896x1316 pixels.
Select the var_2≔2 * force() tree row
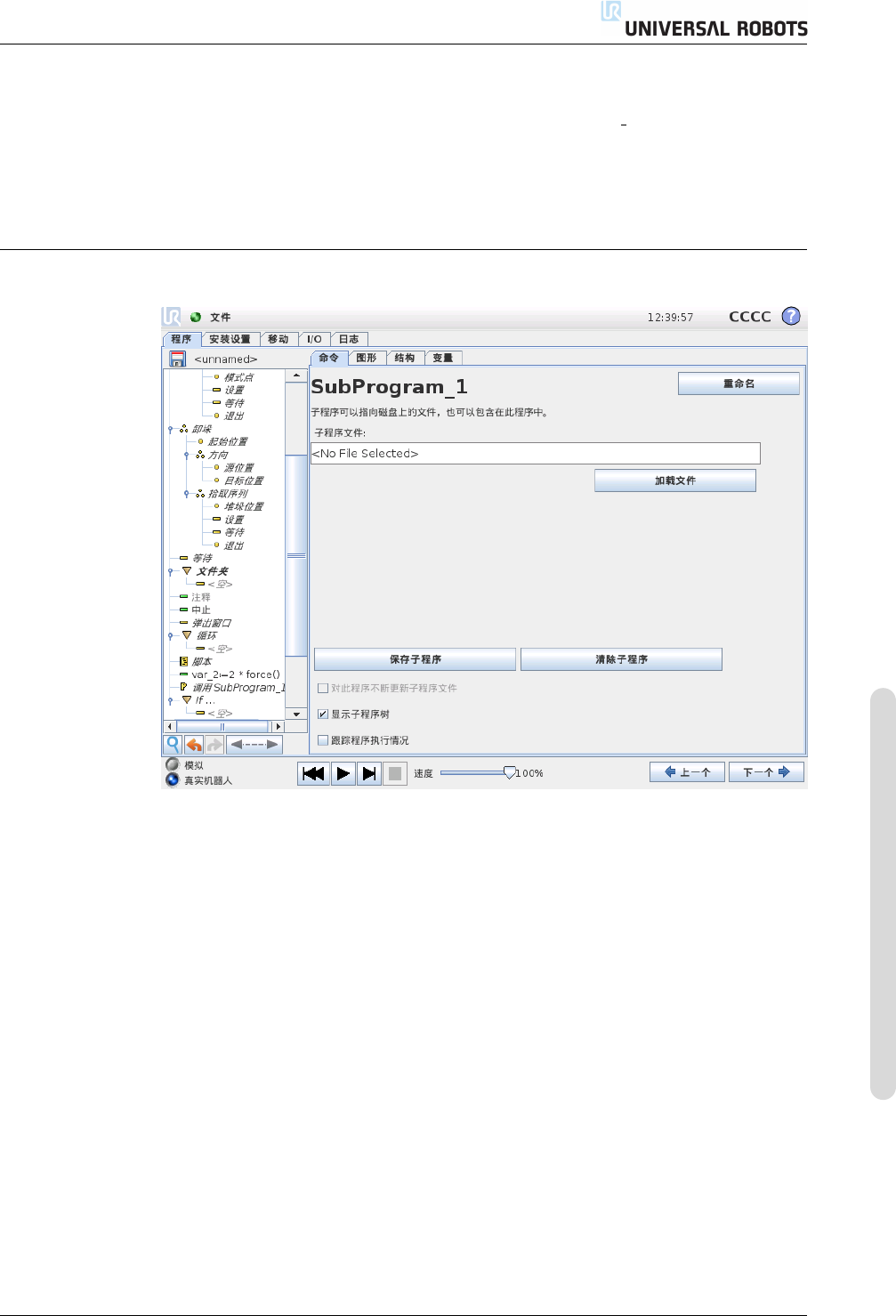coord(230,674)
